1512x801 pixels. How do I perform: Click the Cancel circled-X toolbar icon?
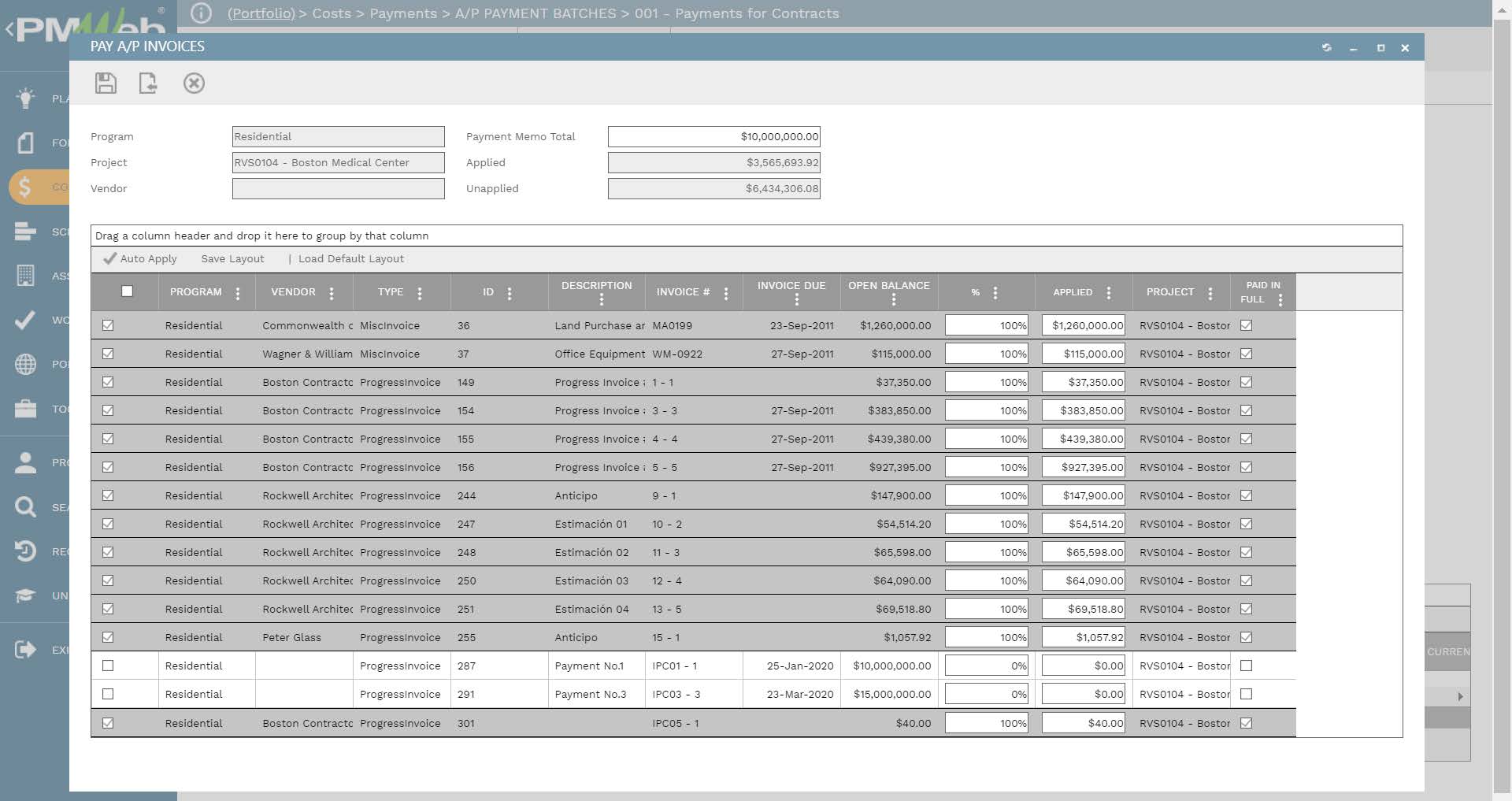[x=194, y=83]
